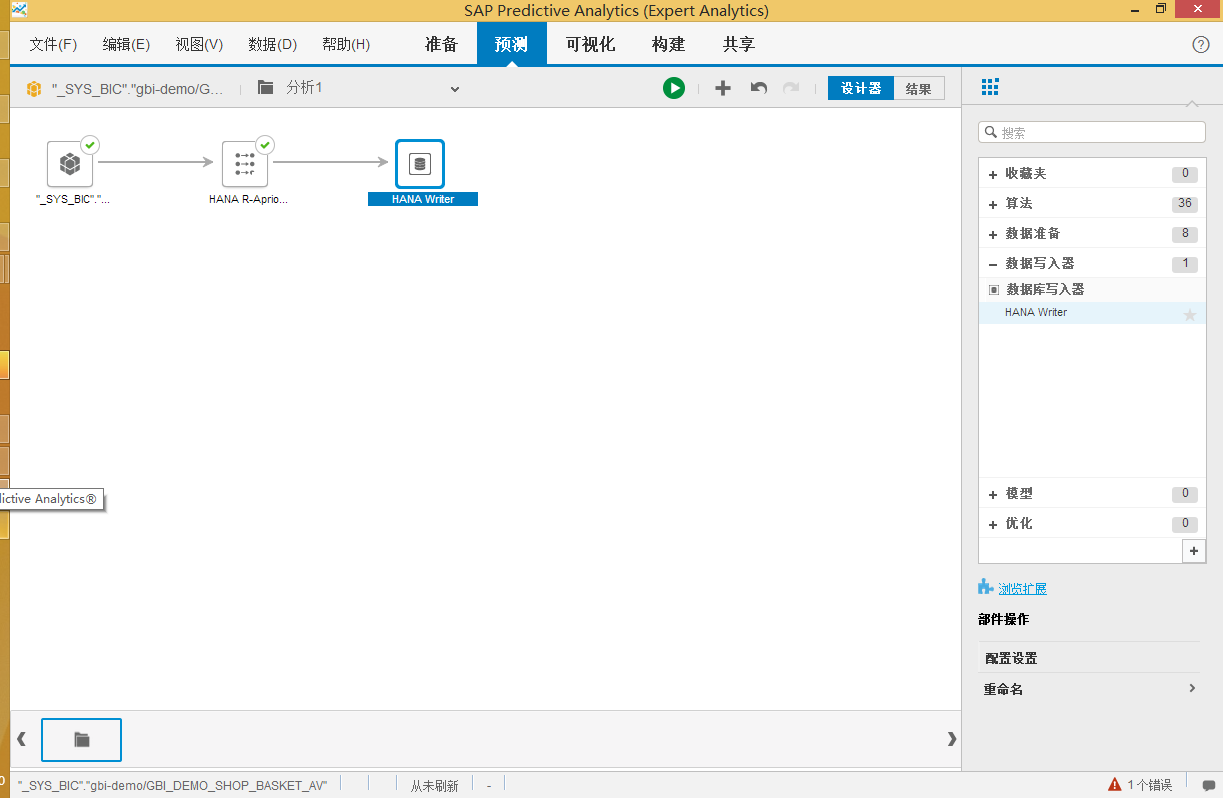Open the 编辑(E) menu
The width and height of the screenshot is (1223, 798).
tap(126, 45)
